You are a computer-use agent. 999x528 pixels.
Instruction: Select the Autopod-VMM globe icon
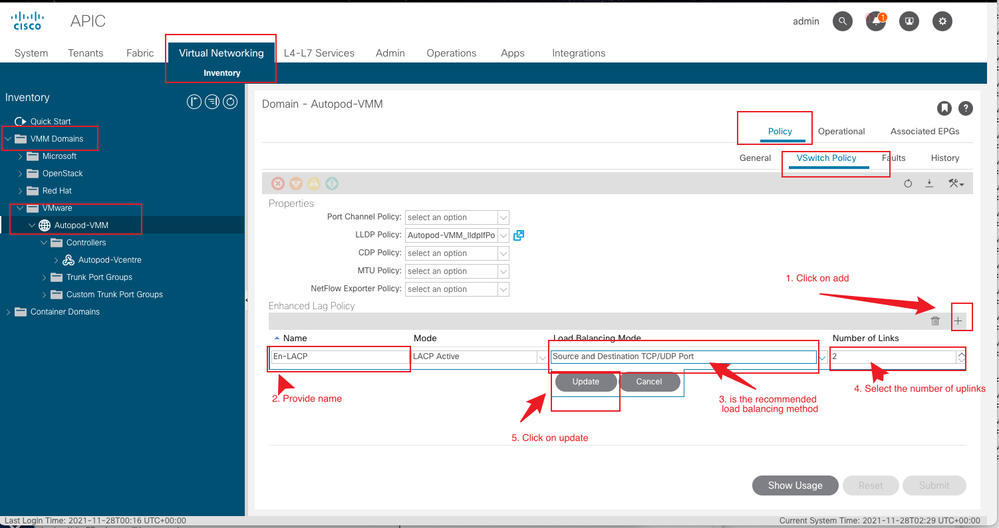tap(45, 225)
